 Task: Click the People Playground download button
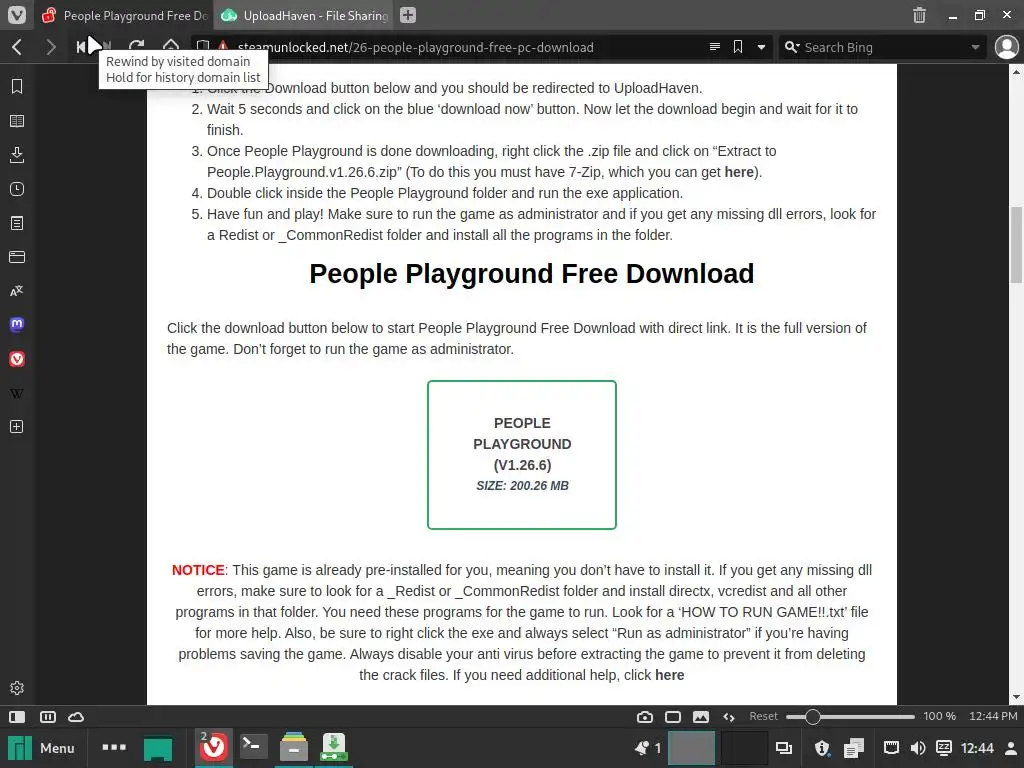522,455
